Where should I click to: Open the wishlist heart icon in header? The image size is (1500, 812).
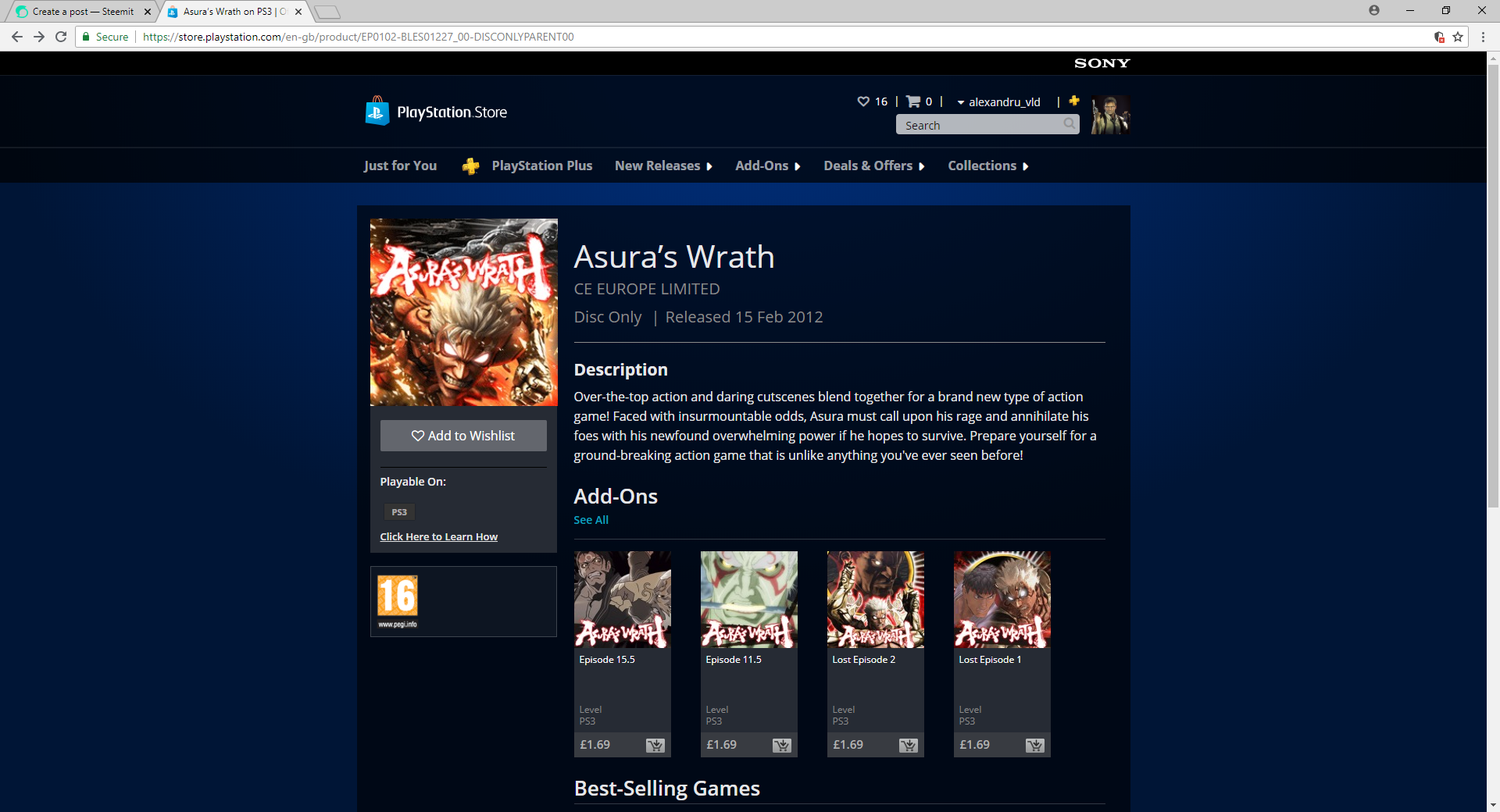tap(863, 101)
